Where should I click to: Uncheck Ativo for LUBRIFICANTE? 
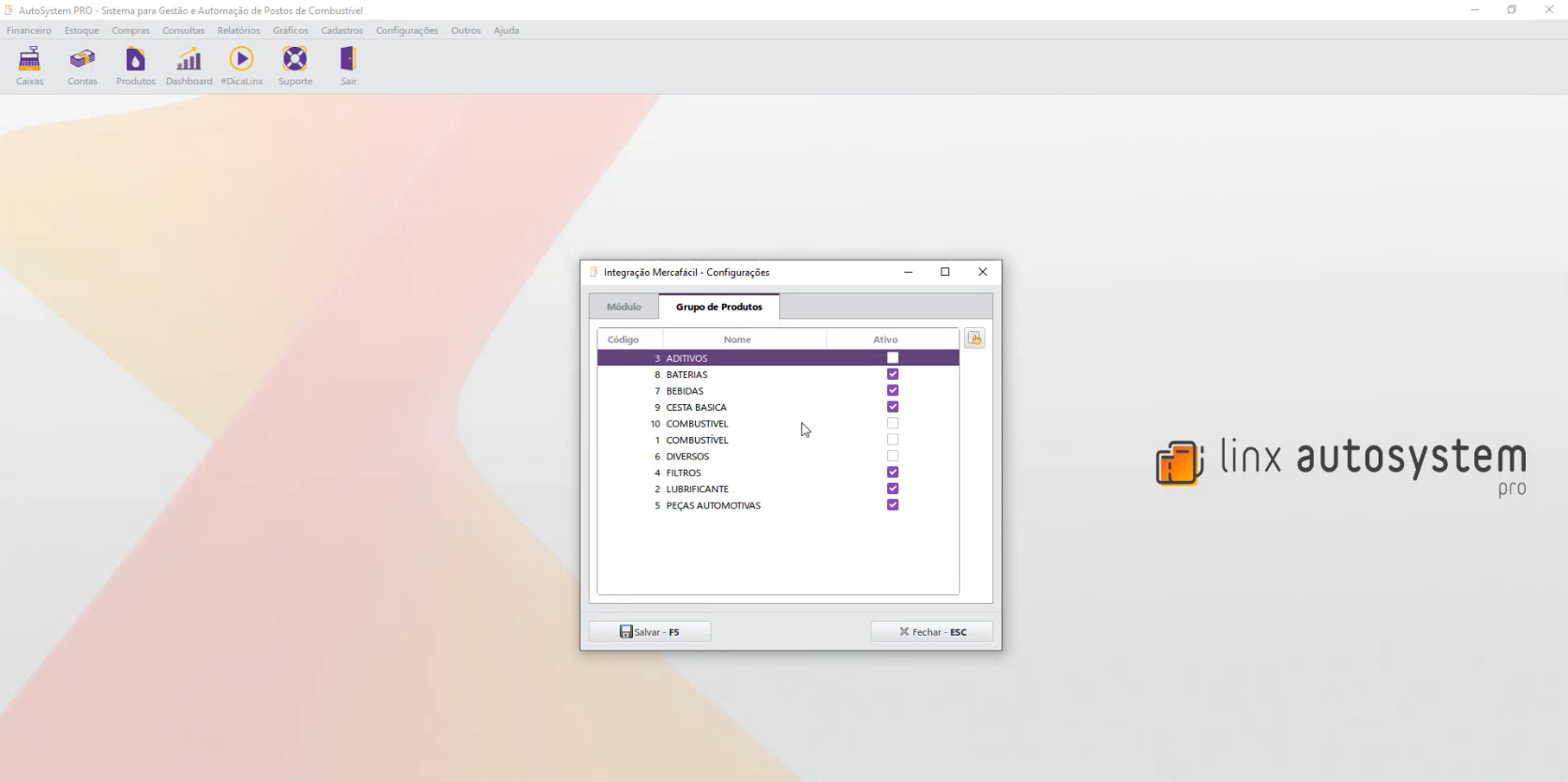[x=893, y=489]
